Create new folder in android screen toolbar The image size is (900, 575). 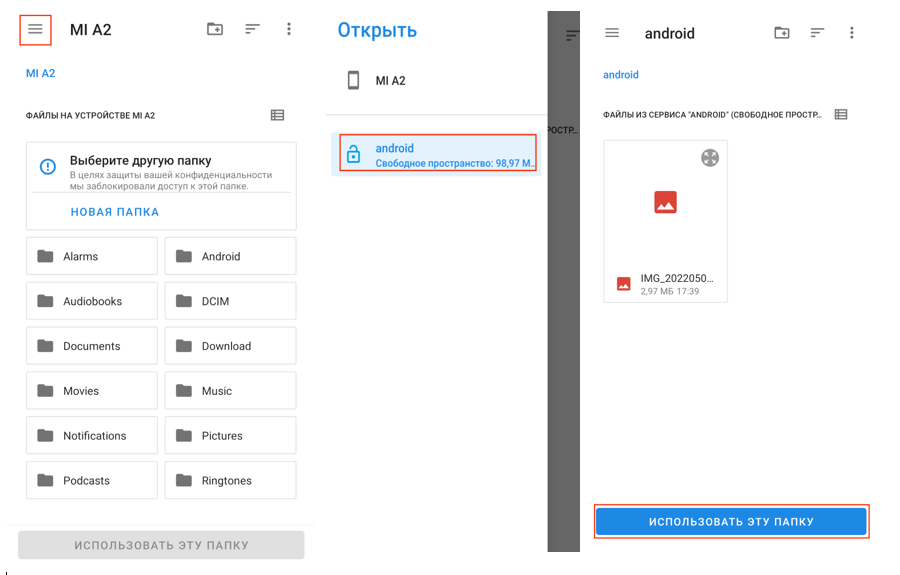(782, 33)
